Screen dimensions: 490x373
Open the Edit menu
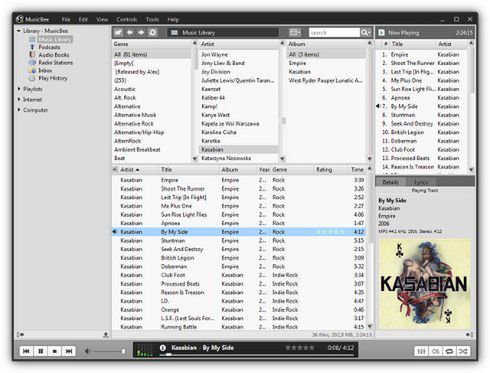point(83,20)
